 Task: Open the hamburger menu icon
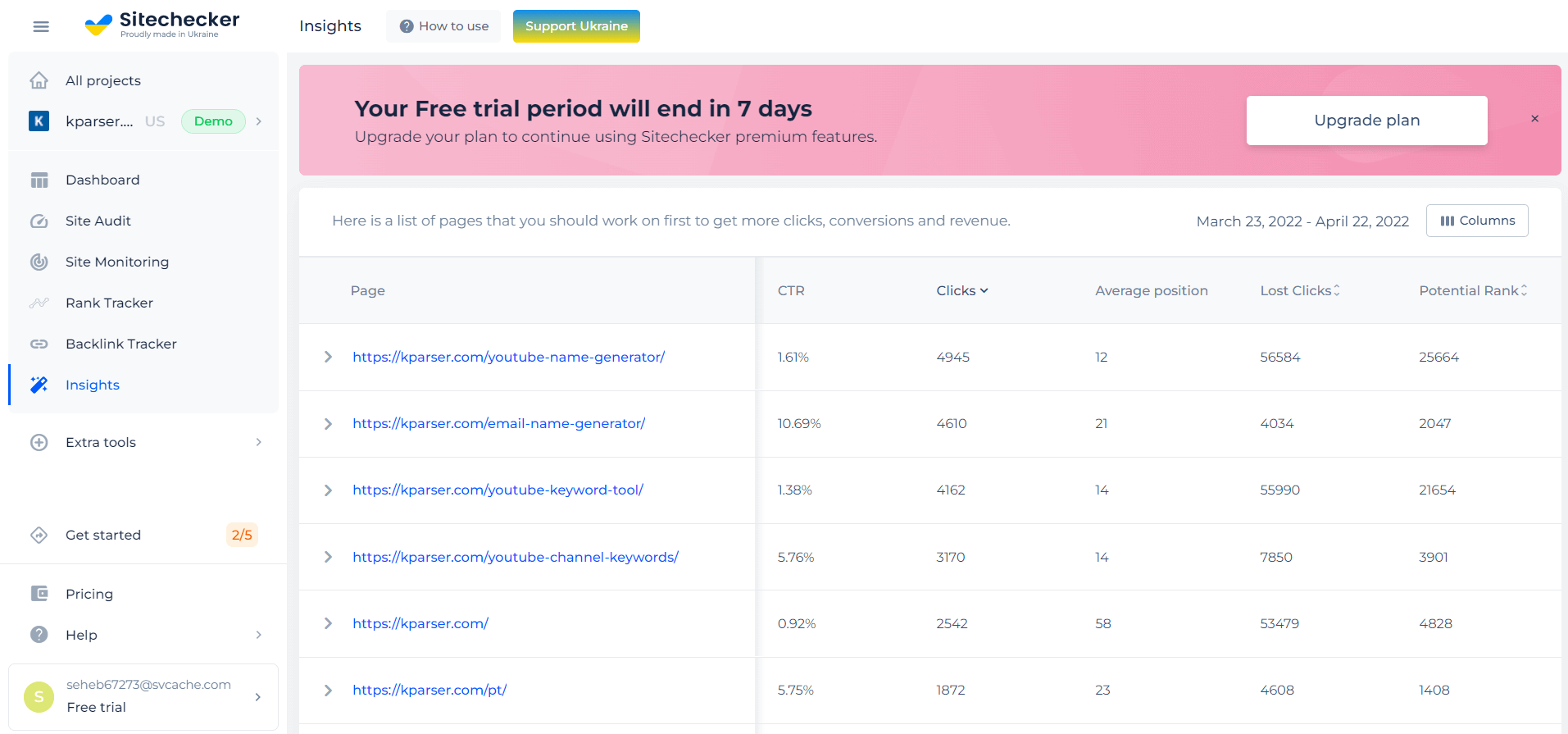click(41, 26)
